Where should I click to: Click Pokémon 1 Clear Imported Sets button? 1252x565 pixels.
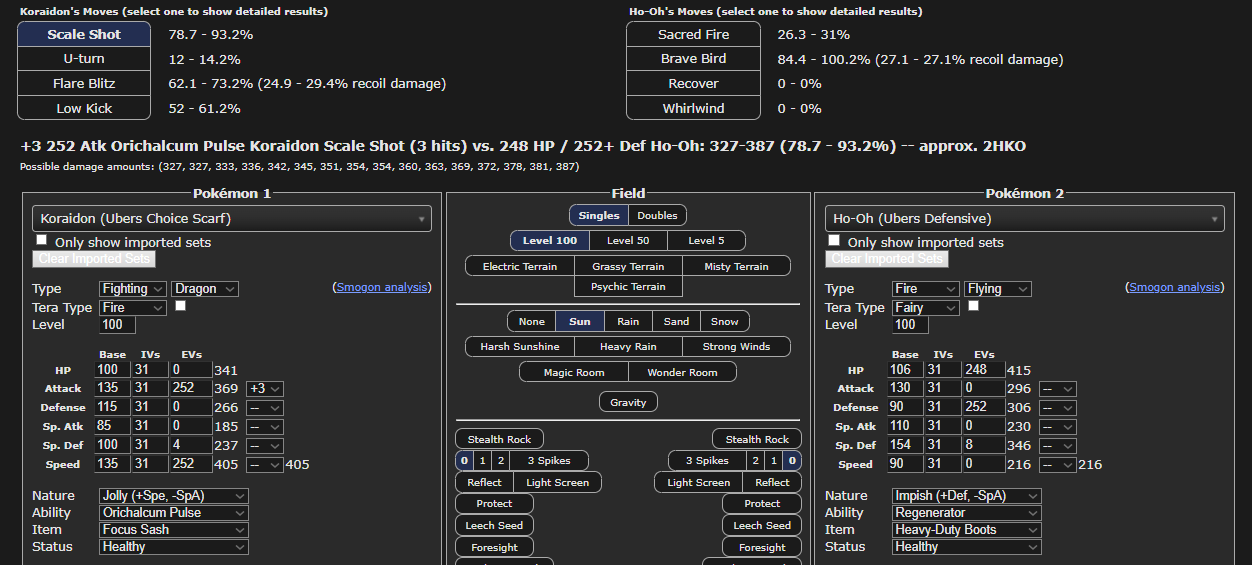[x=94, y=259]
